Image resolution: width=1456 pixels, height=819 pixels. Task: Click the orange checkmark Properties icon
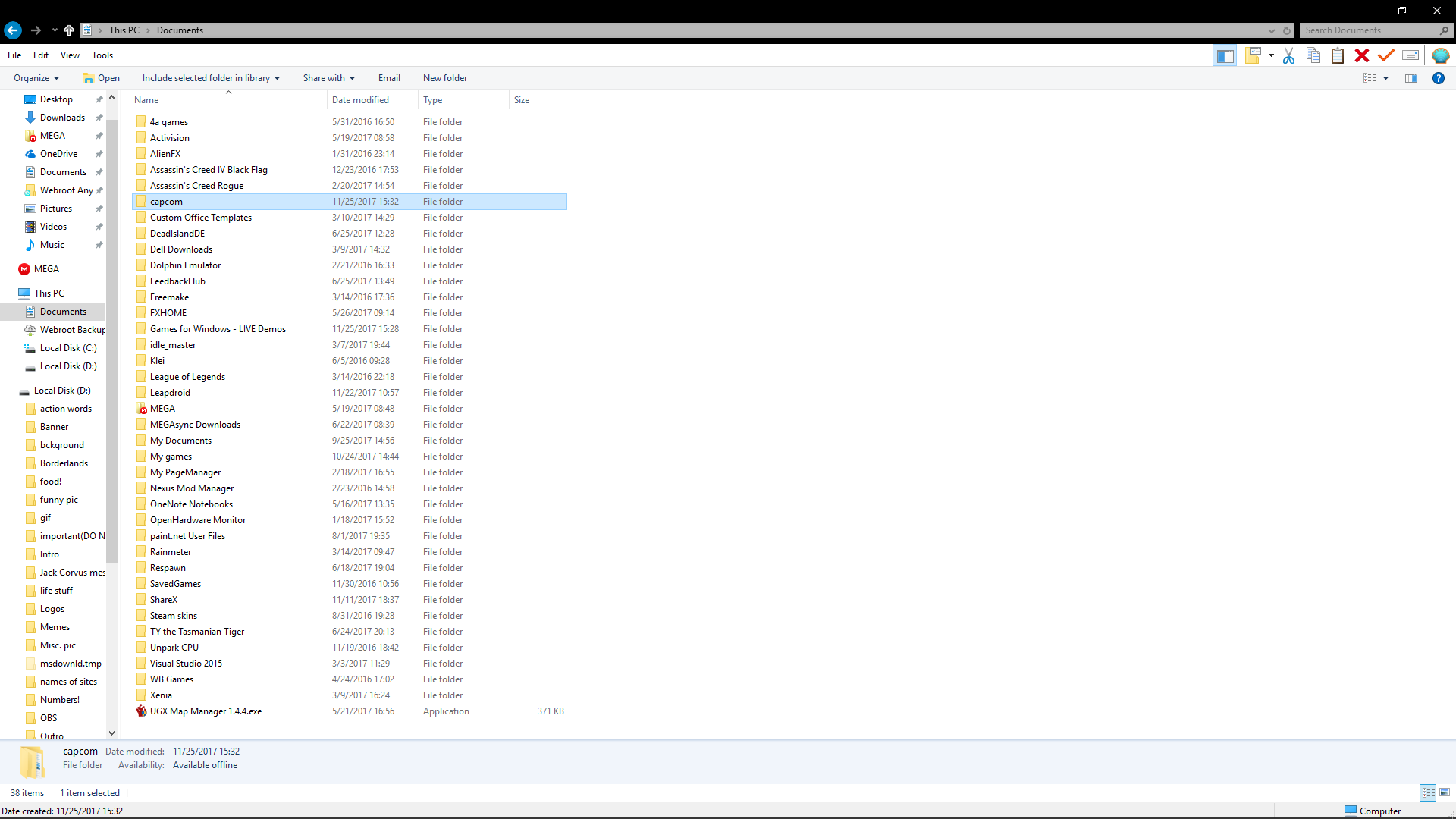1386,55
